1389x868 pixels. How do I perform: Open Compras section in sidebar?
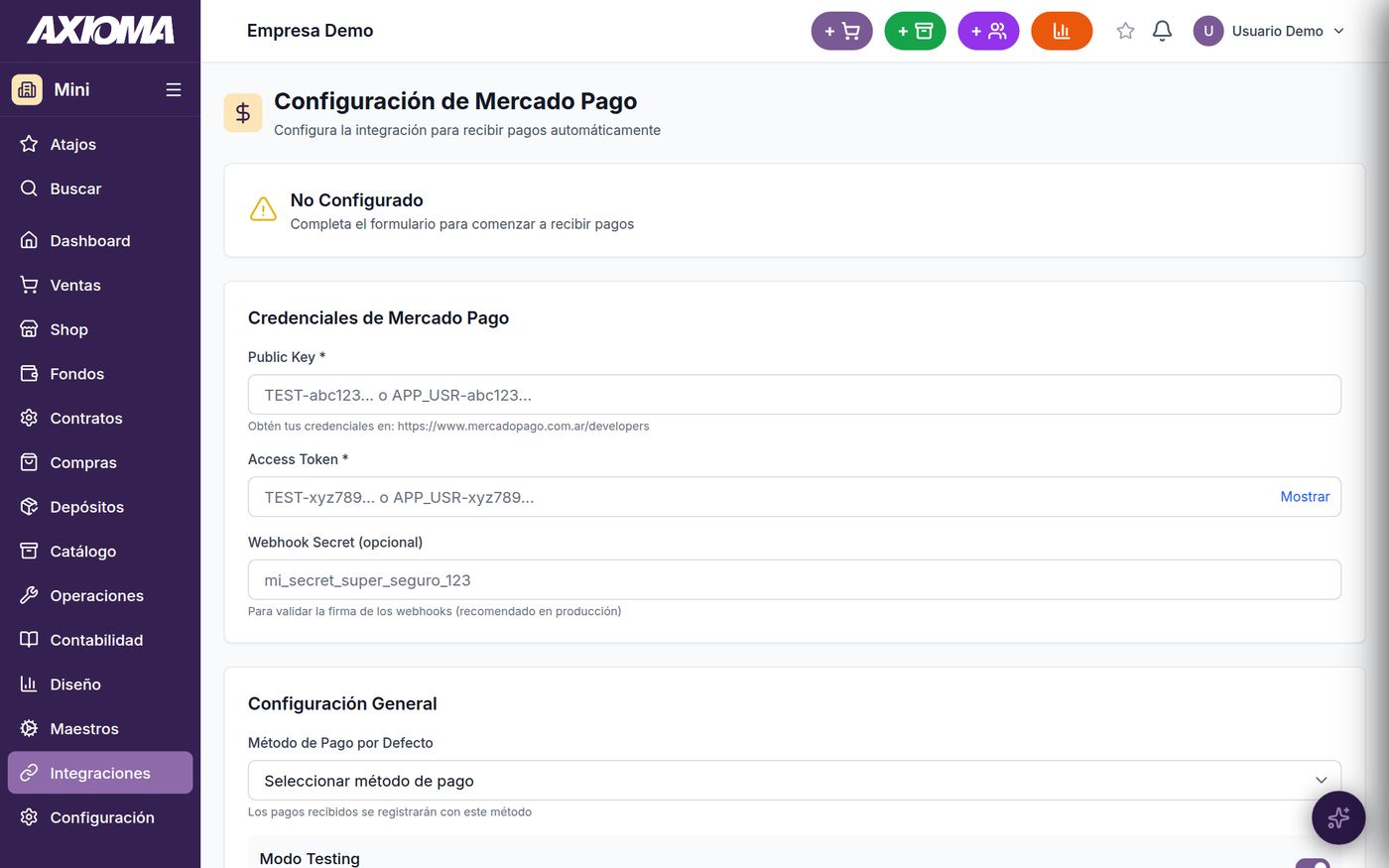100,462
